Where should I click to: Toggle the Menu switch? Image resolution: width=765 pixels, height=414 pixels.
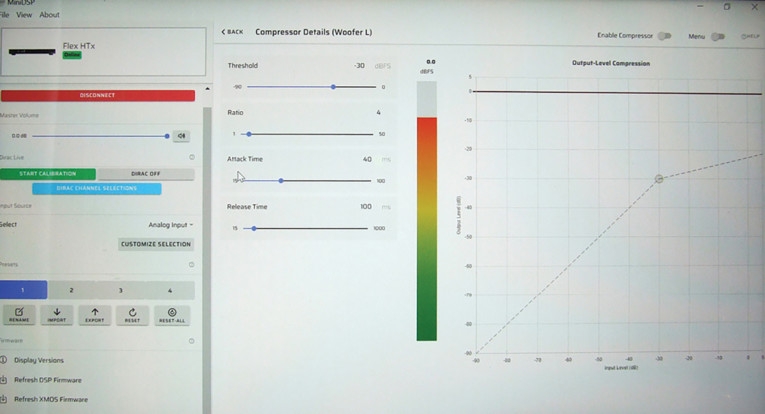[x=717, y=36]
